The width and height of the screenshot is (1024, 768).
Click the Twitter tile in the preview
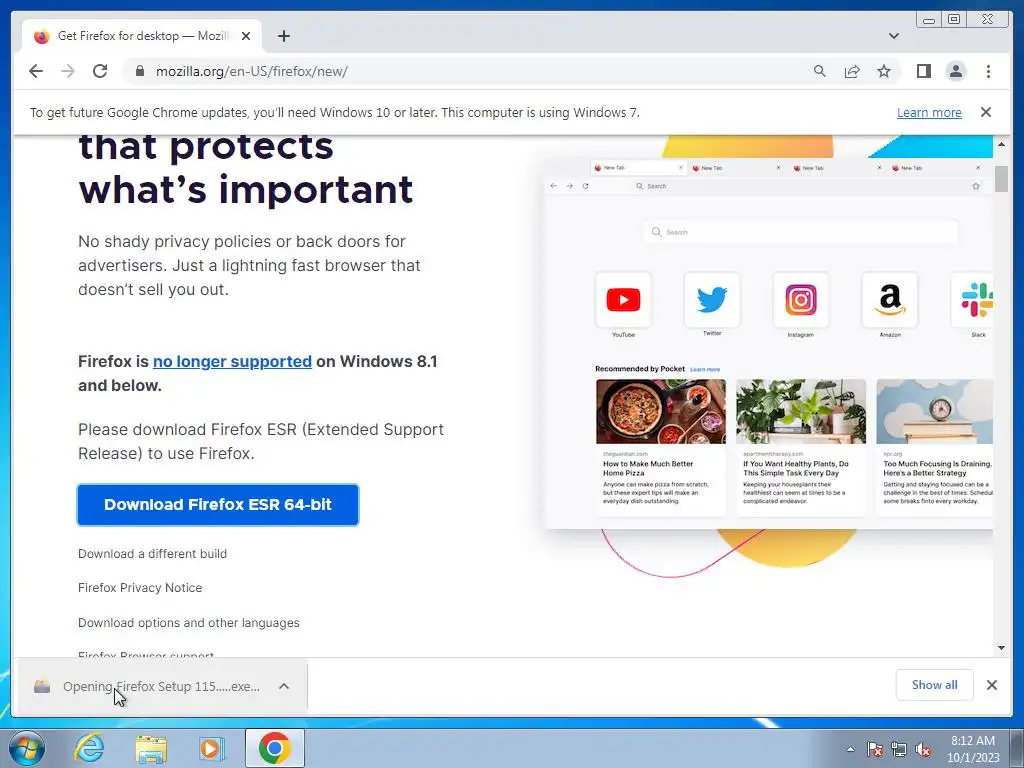[712, 300]
